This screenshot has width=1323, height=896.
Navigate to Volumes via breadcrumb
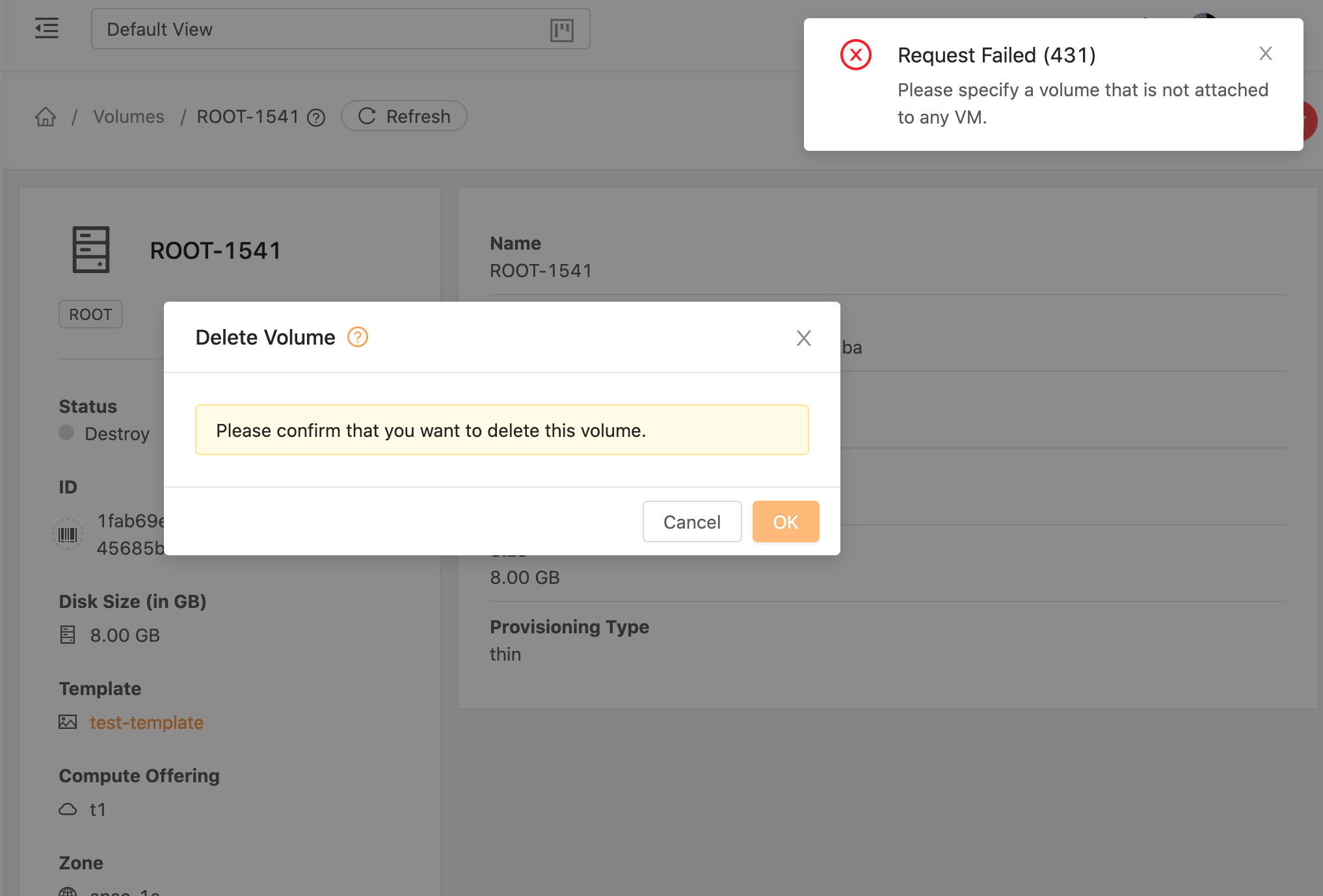point(128,116)
